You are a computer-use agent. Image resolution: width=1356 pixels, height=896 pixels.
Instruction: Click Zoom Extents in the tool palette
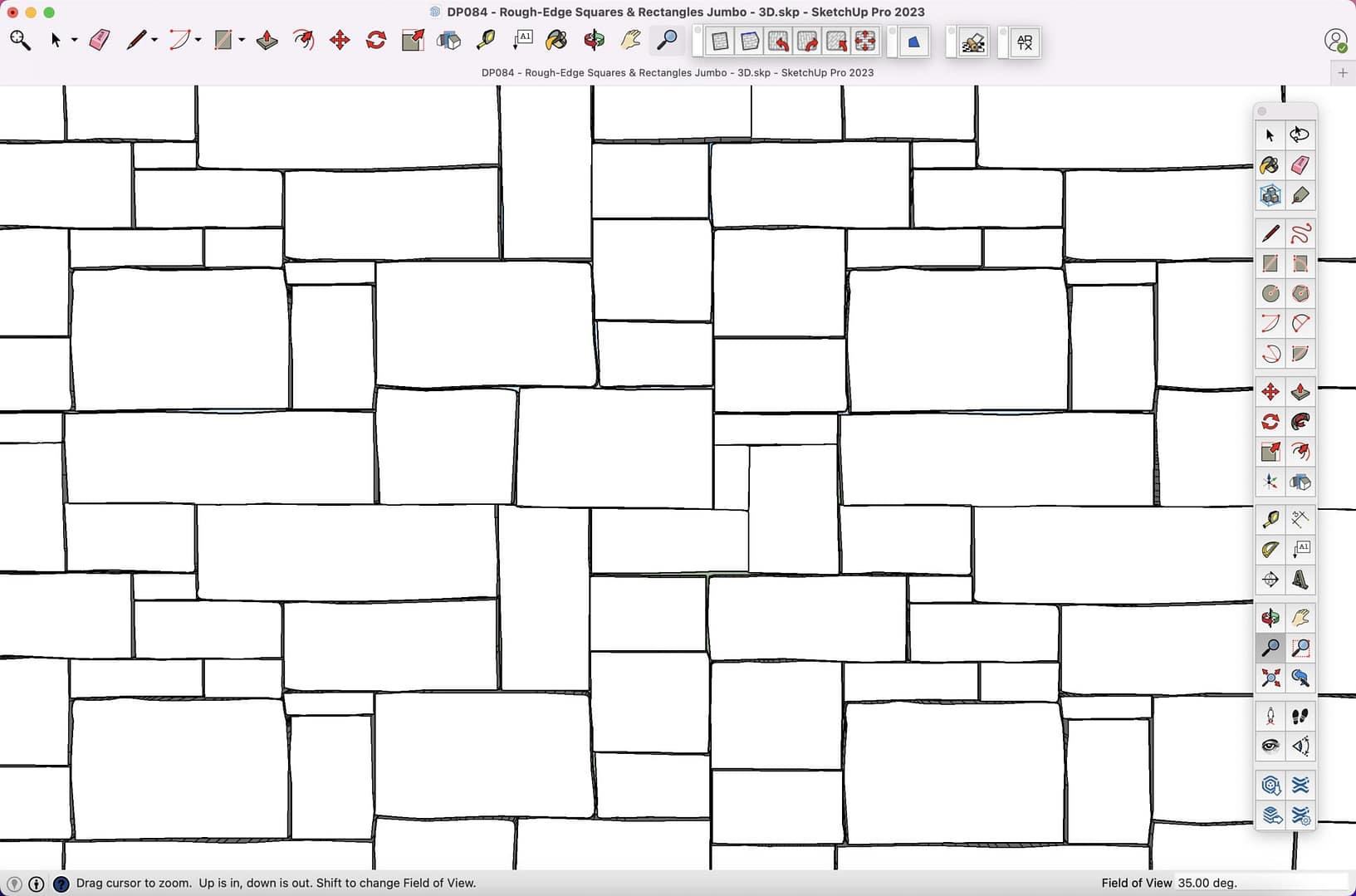point(1270,678)
